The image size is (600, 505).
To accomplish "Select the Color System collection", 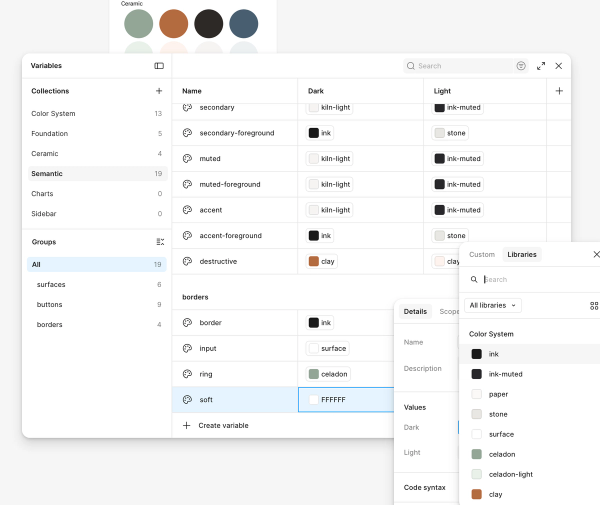I will click(x=97, y=114).
